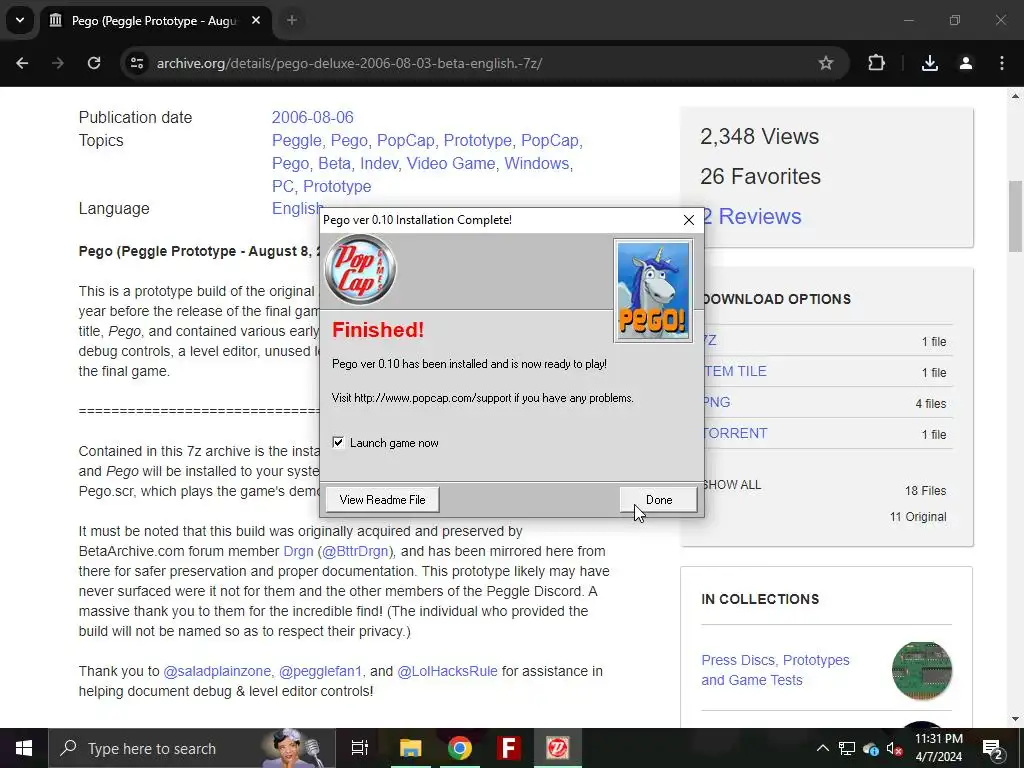The width and height of the screenshot is (1024, 768).
Task: Open the @BttrDrgn link
Action: click(356, 551)
